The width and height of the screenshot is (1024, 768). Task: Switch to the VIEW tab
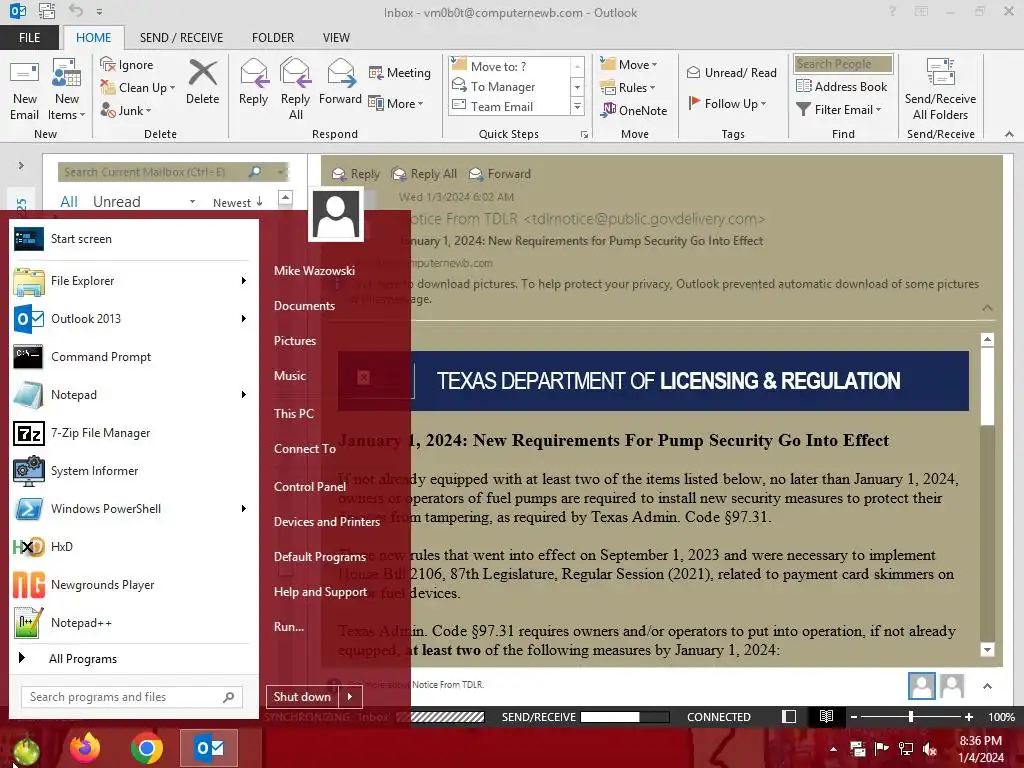pos(336,37)
